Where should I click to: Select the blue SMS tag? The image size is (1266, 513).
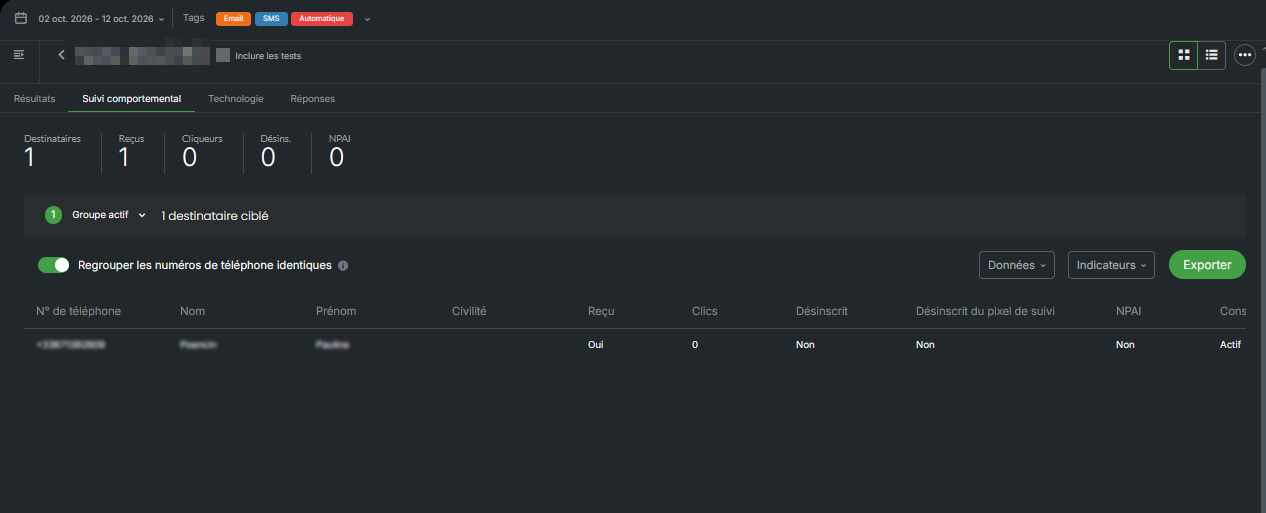(x=271, y=19)
